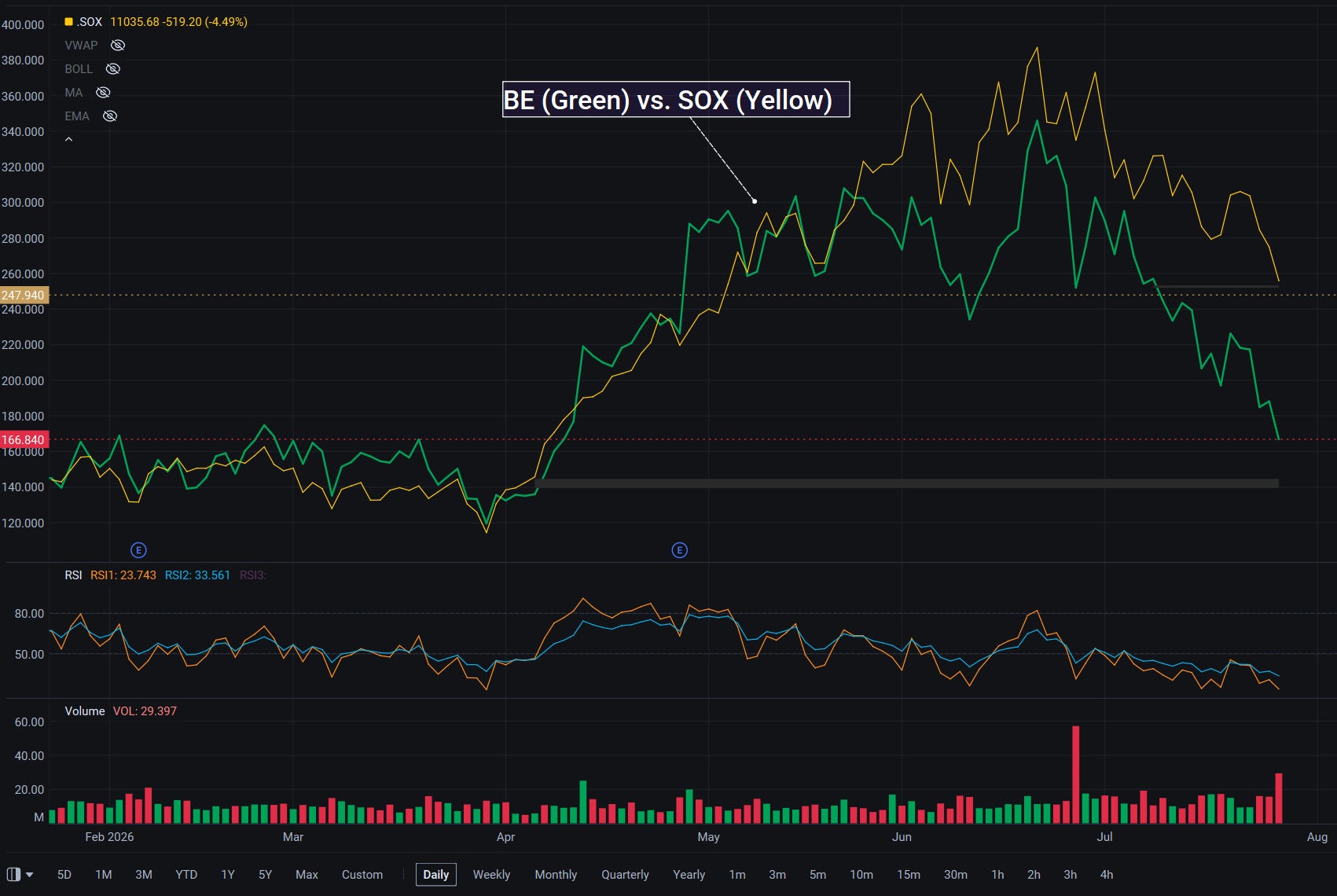
Task: Click the Jul date axis label
Action: tap(1104, 837)
